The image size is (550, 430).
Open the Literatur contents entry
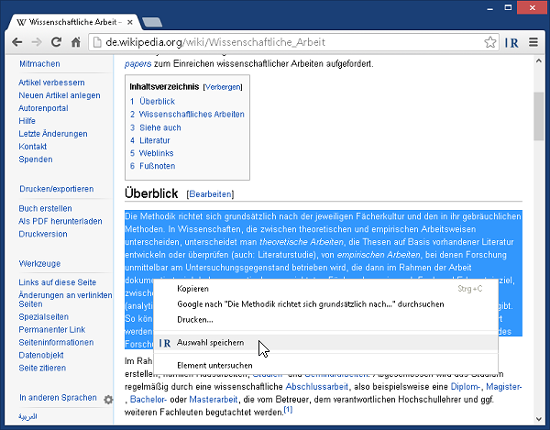150,140
